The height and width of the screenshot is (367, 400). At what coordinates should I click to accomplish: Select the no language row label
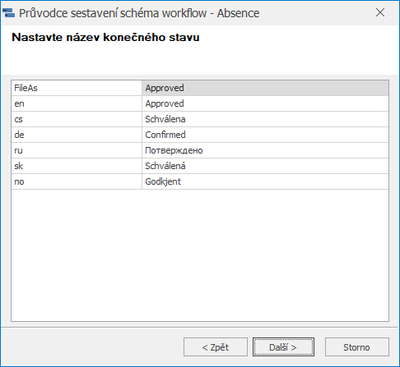coord(77,182)
